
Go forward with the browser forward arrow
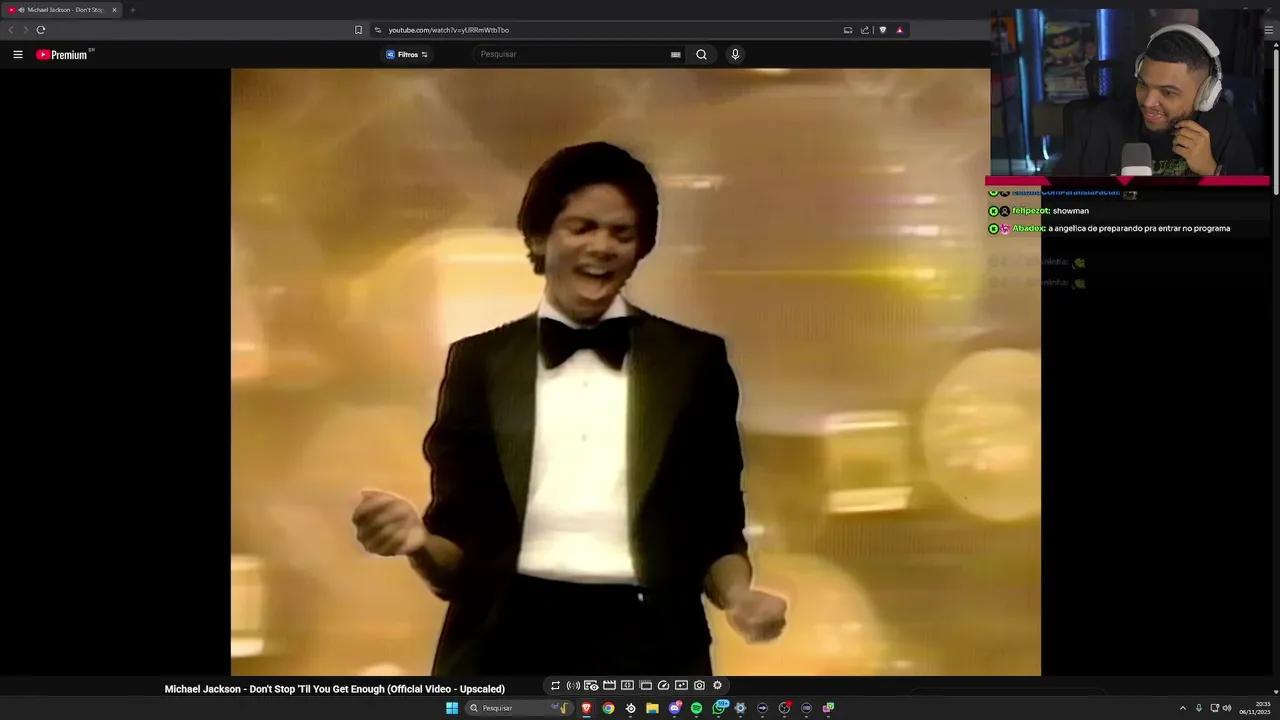pyautogui.click(x=25, y=30)
